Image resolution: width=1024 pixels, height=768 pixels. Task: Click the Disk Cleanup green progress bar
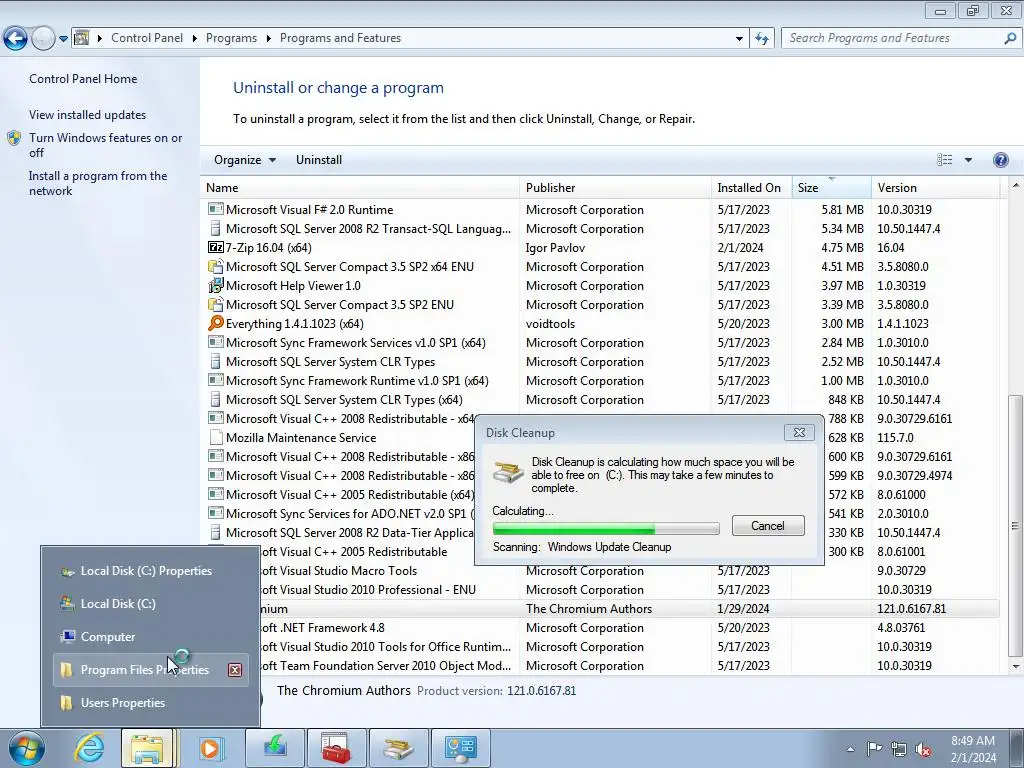coord(606,528)
